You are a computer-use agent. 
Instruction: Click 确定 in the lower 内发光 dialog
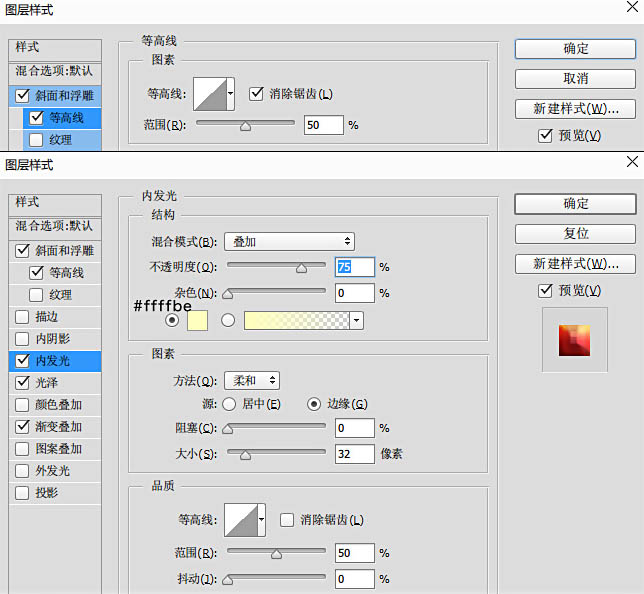coord(575,204)
